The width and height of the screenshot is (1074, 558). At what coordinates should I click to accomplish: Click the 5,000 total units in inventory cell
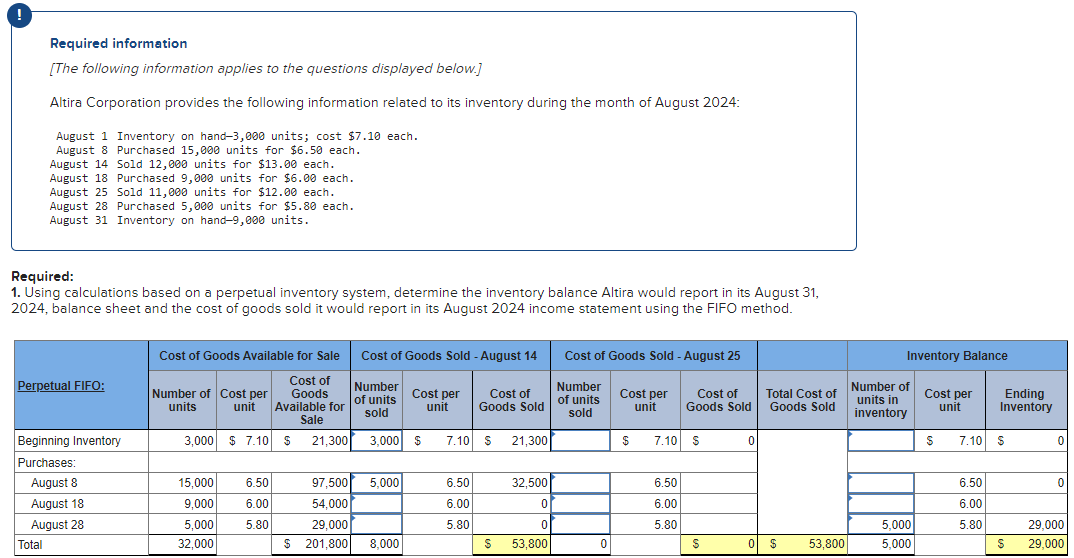tap(881, 544)
